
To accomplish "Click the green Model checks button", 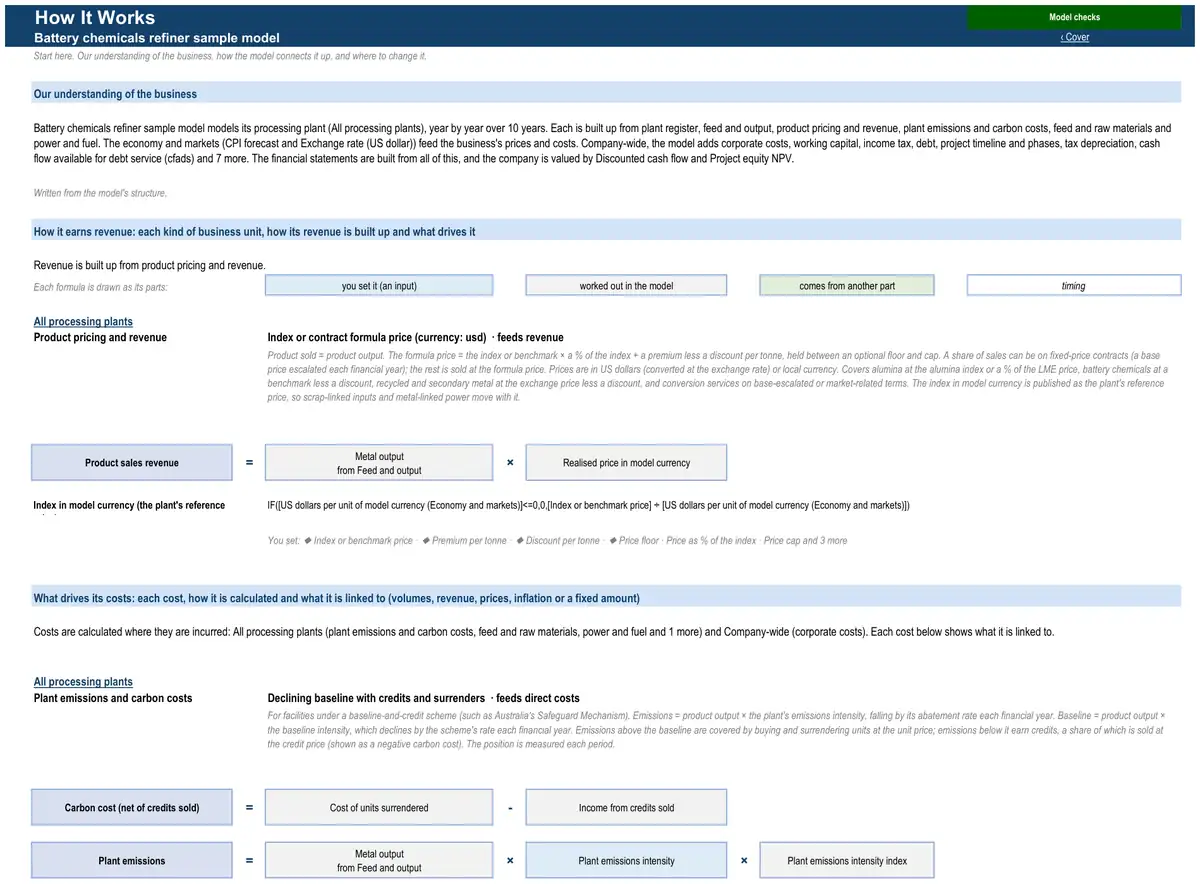I will [x=1074, y=17].
